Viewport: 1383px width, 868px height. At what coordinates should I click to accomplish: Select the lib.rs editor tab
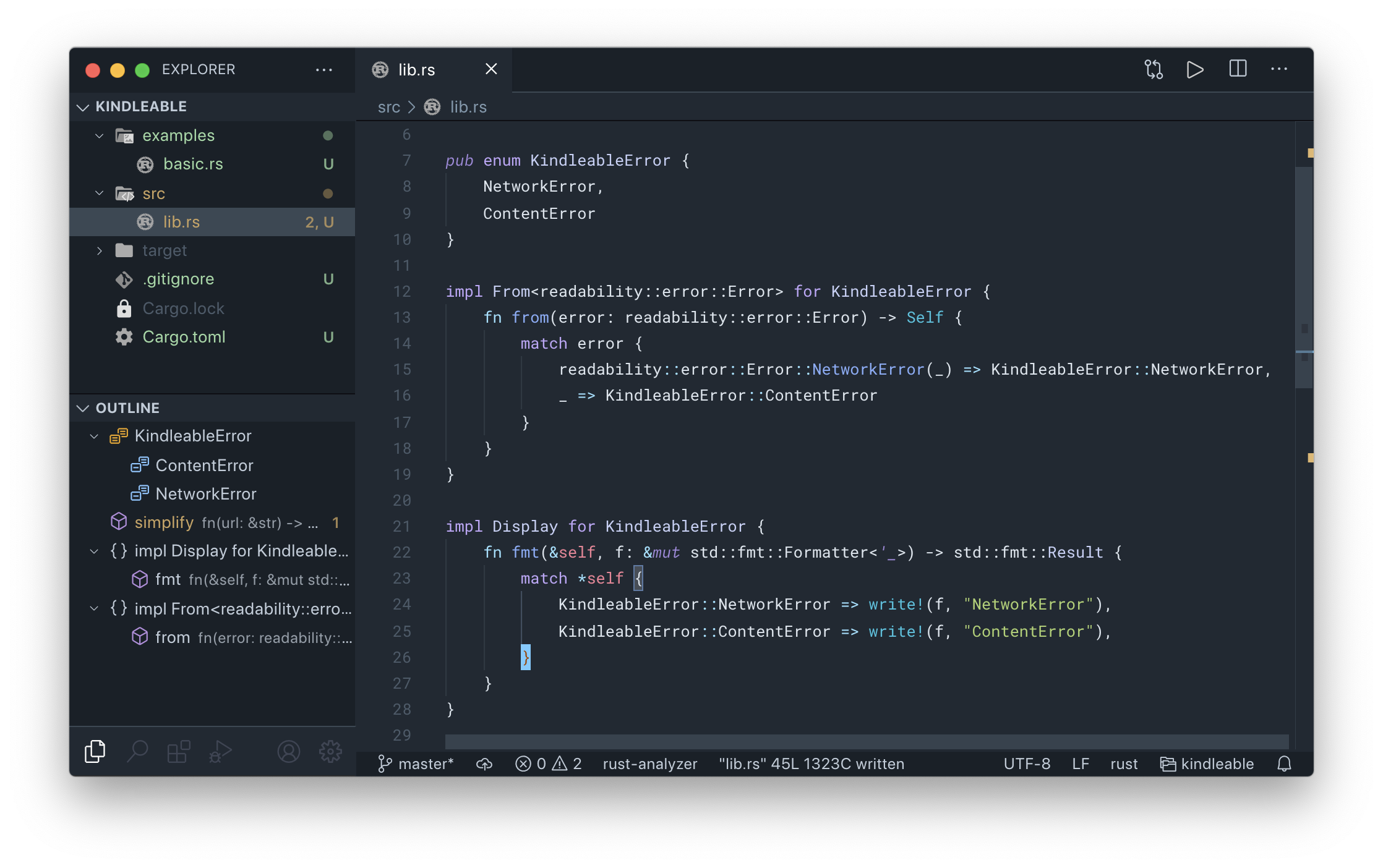pos(416,70)
